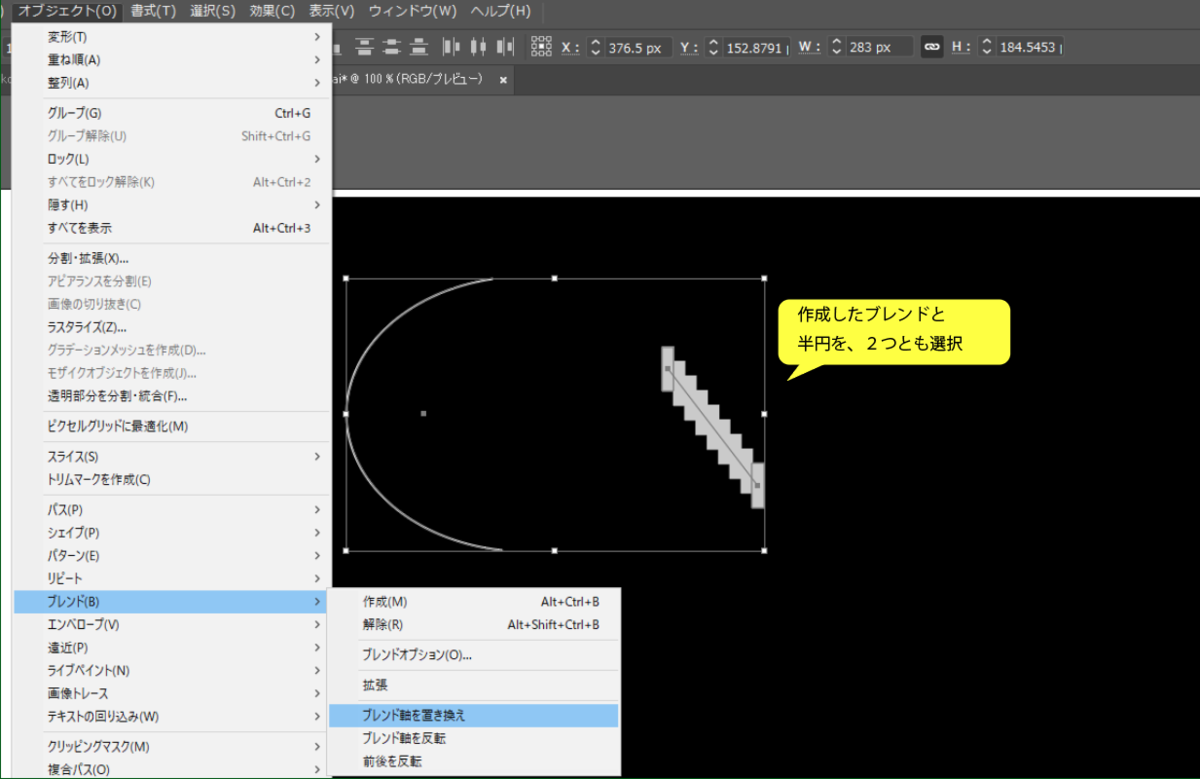
Task: Expand the シェイプ(P) submenu arrow
Action: pos(317,533)
